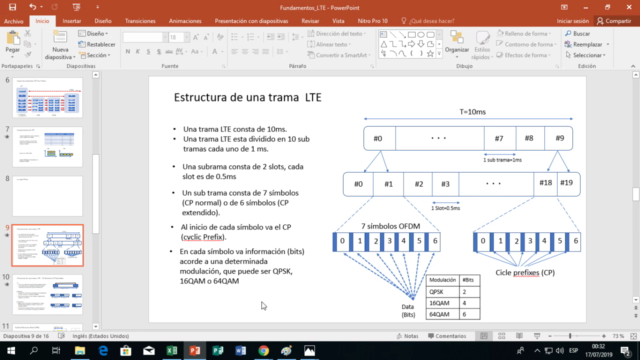Click the ¿Qué desea hacer? search box
This screenshot has width=640, height=360.
(428, 21)
